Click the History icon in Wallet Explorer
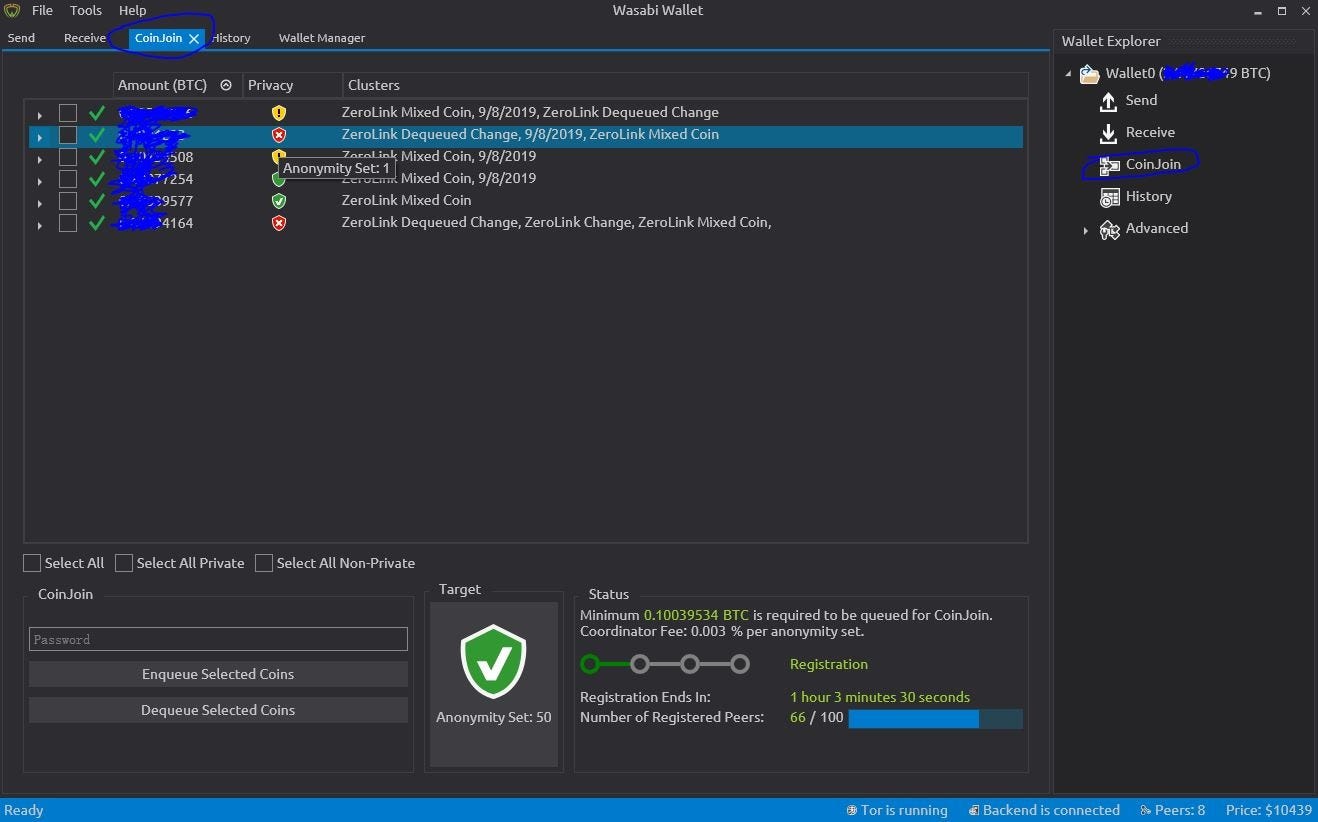 pyautogui.click(x=1109, y=197)
